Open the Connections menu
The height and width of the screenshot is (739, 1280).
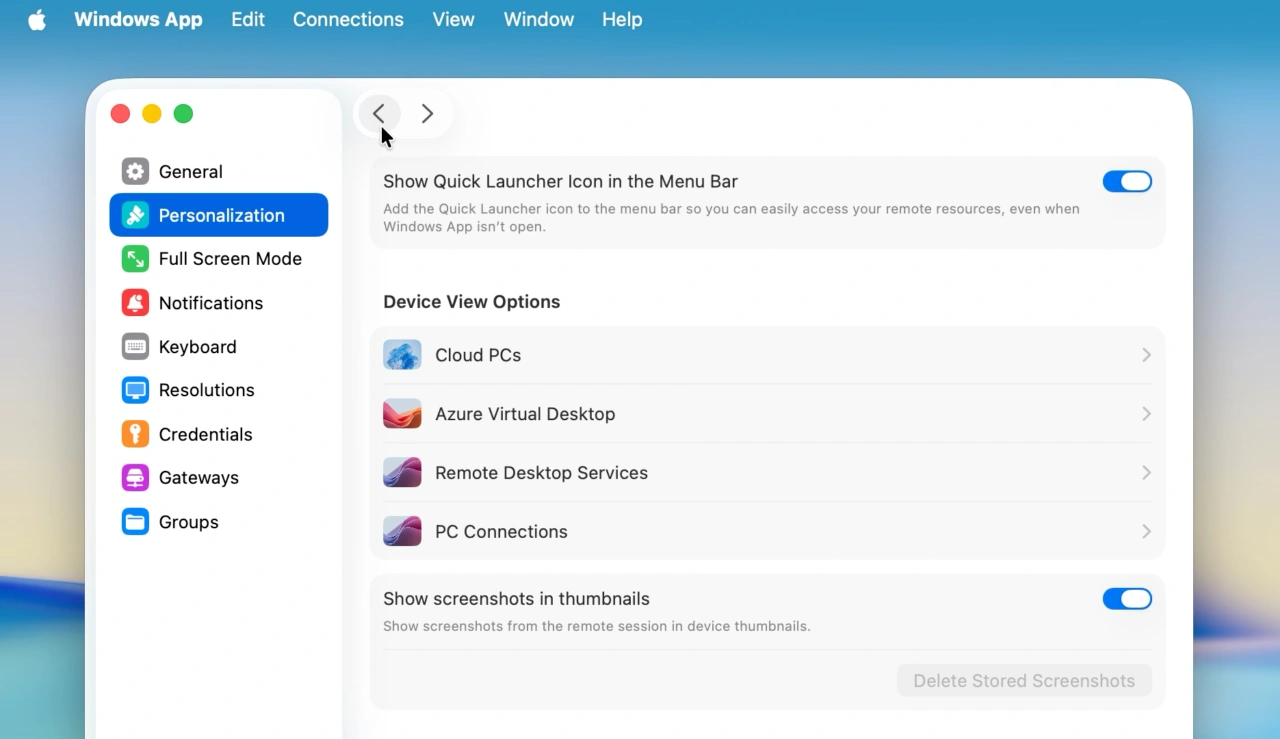[x=348, y=20]
